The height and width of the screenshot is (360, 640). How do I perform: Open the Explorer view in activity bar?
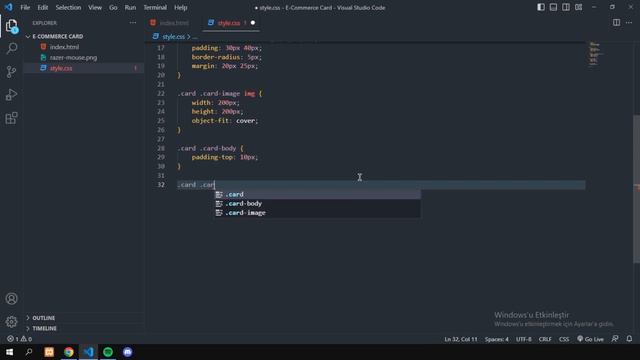pos(11,27)
